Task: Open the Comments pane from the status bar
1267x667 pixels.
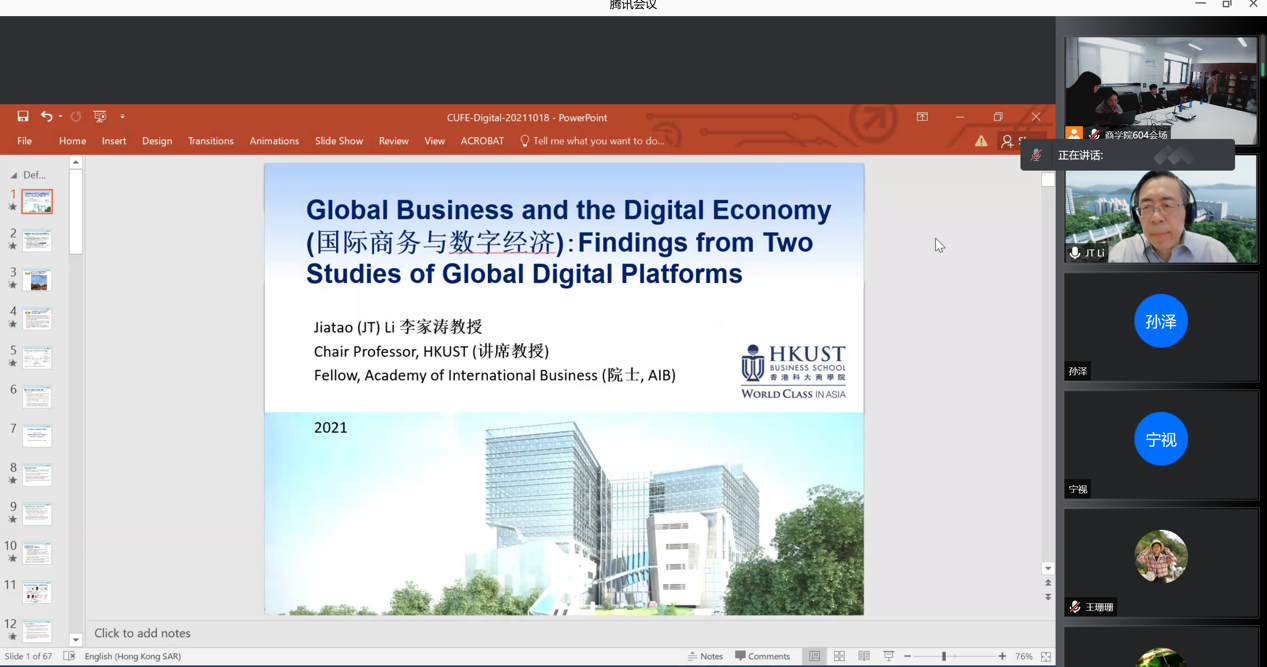Action: pos(762,655)
